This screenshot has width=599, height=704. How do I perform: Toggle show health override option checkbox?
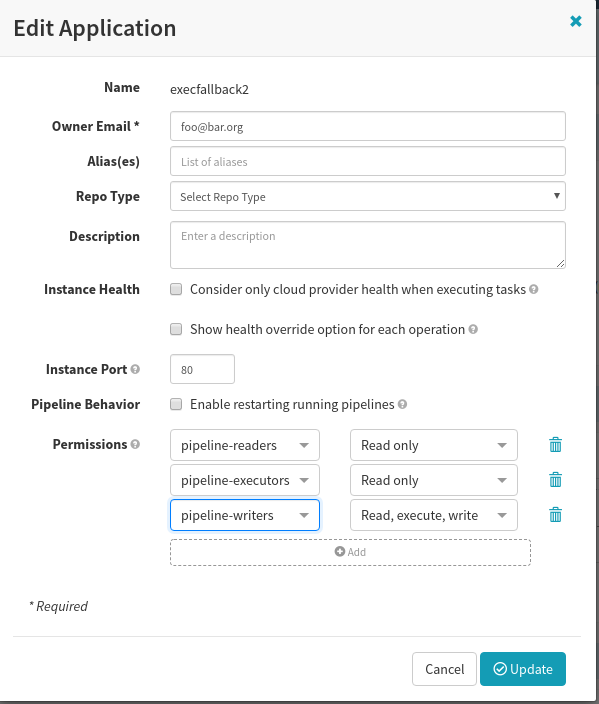[x=176, y=329]
